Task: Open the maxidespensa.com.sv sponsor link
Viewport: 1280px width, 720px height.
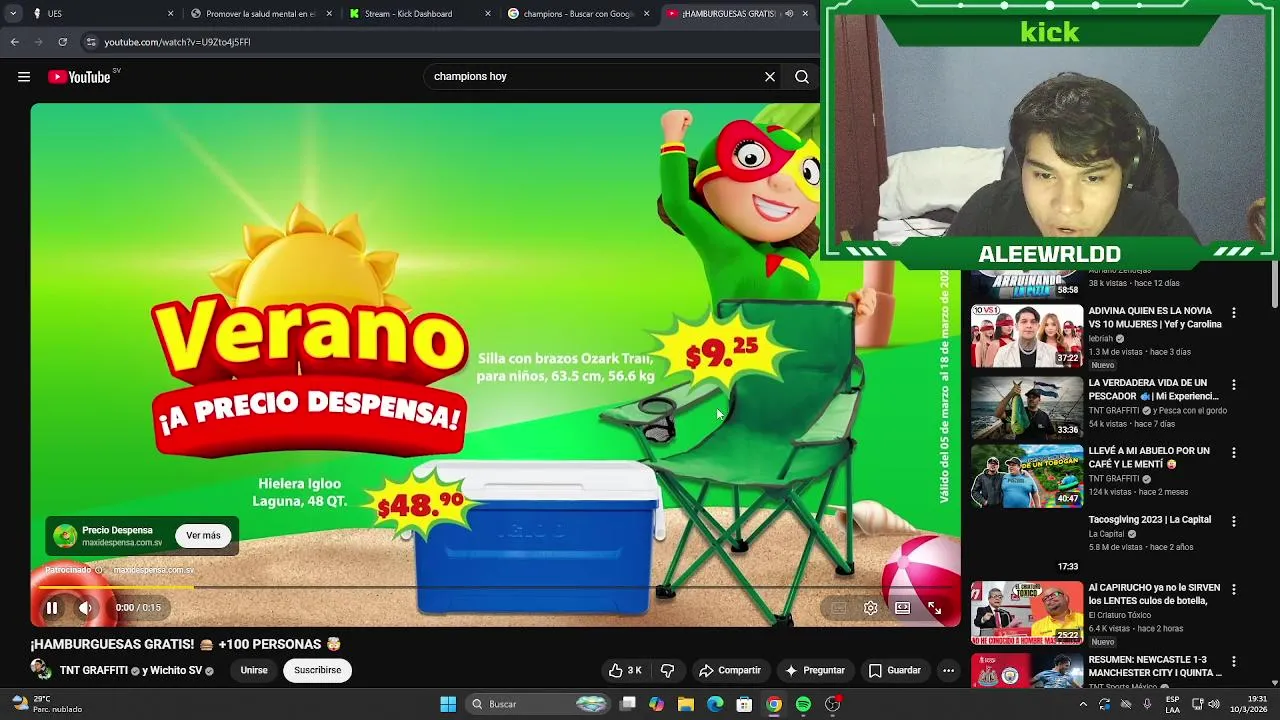Action: click(153, 570)
